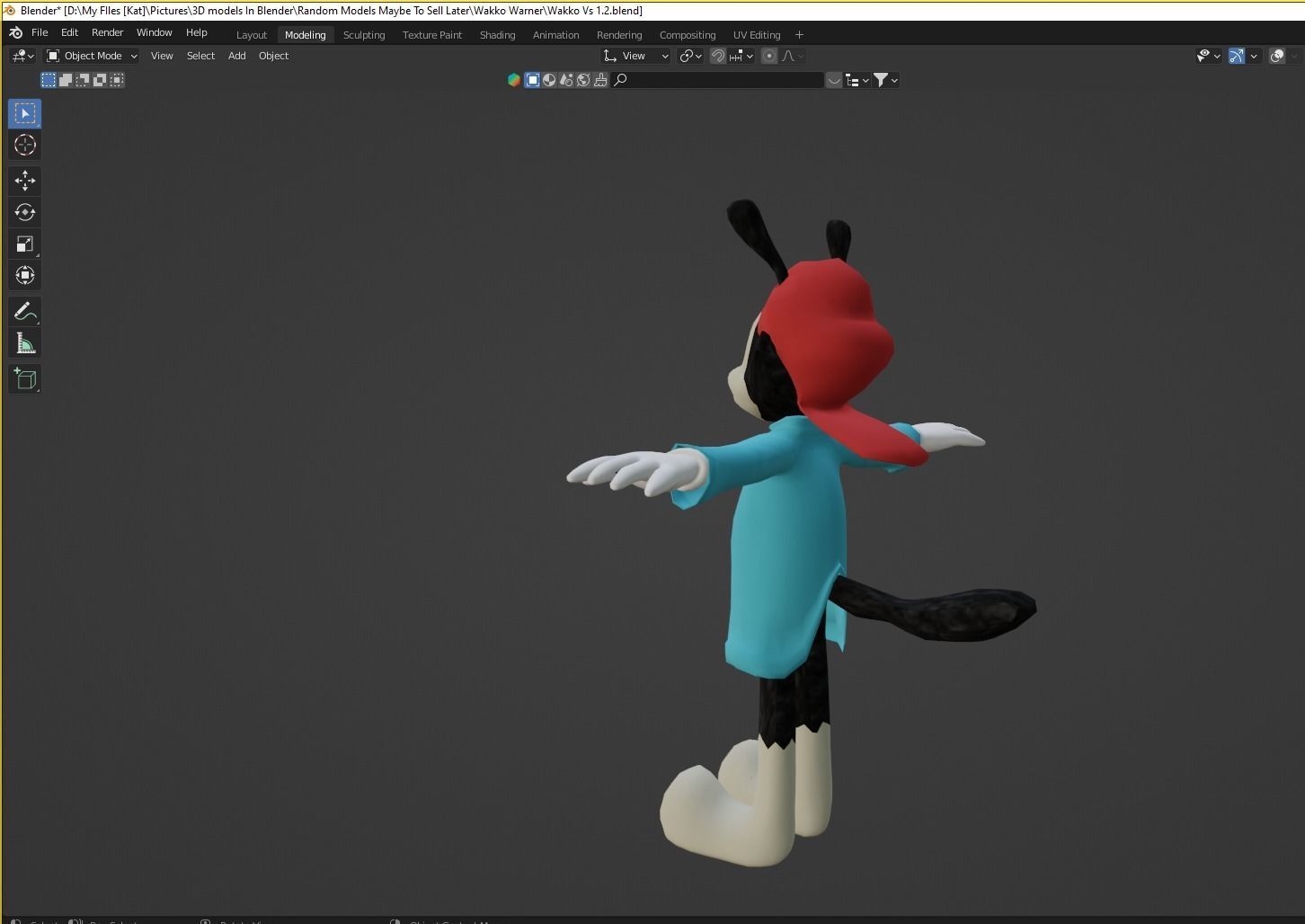The height and width of the screenshot is (924, 1305).
Task: Switch to the Texture Paint workspace tab
Action: [x=432, y=35]
